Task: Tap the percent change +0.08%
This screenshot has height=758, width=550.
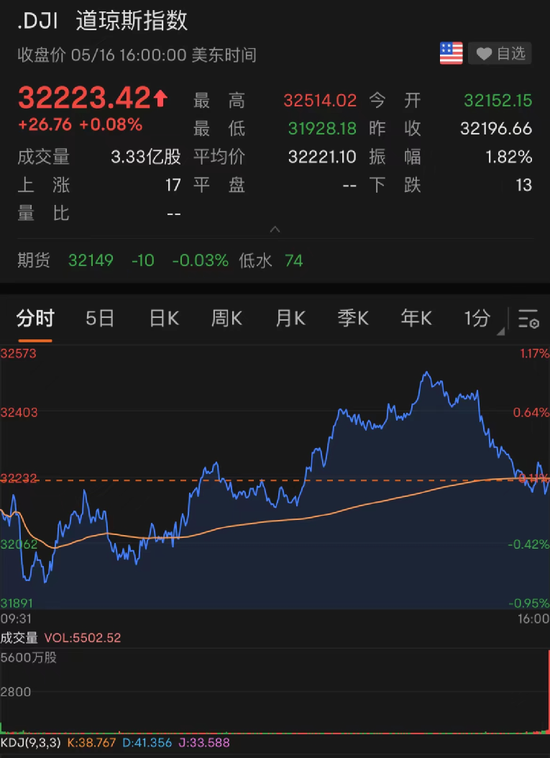Action: (x=111, y=125)
